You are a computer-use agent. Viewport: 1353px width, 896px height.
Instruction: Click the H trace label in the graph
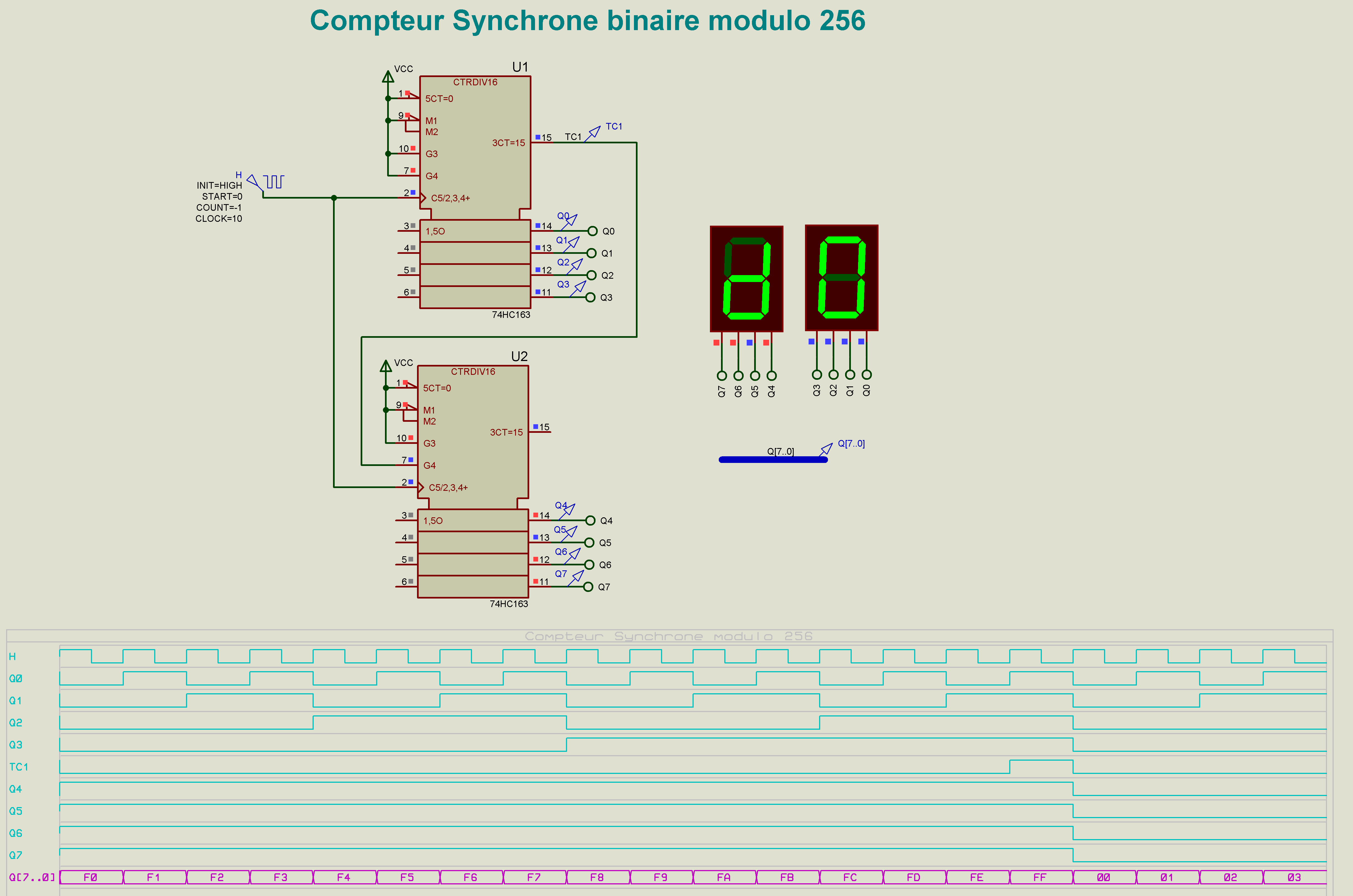tap(13, 657)
